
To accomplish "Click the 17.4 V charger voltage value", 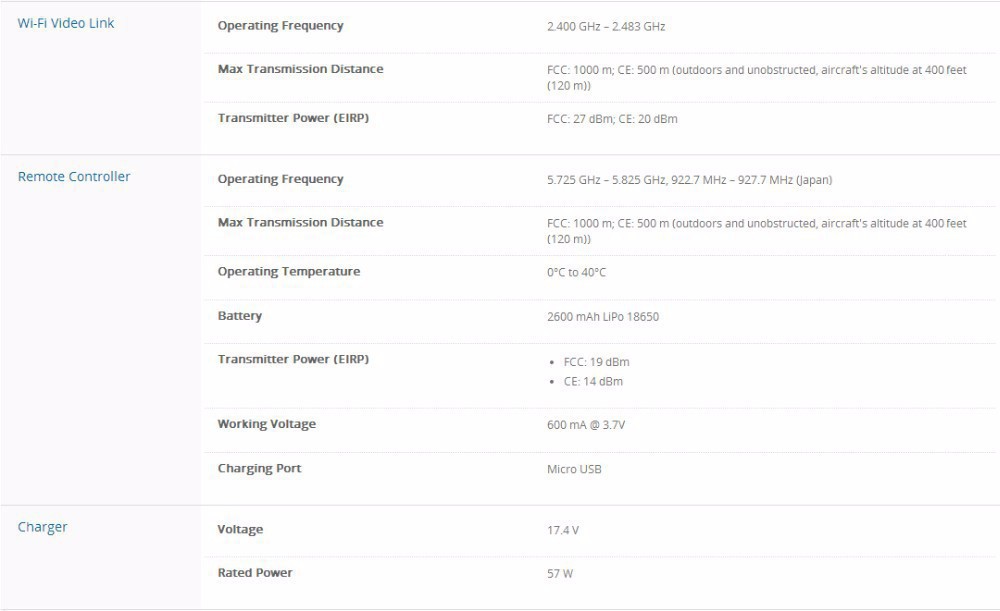I will 563,530.
